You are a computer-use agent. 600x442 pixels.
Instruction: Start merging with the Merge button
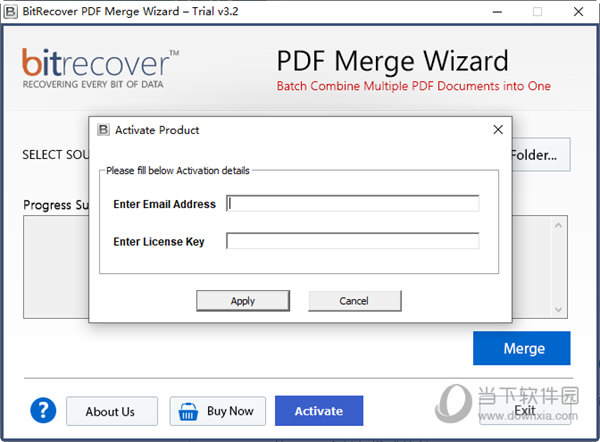tap(522, 348)
